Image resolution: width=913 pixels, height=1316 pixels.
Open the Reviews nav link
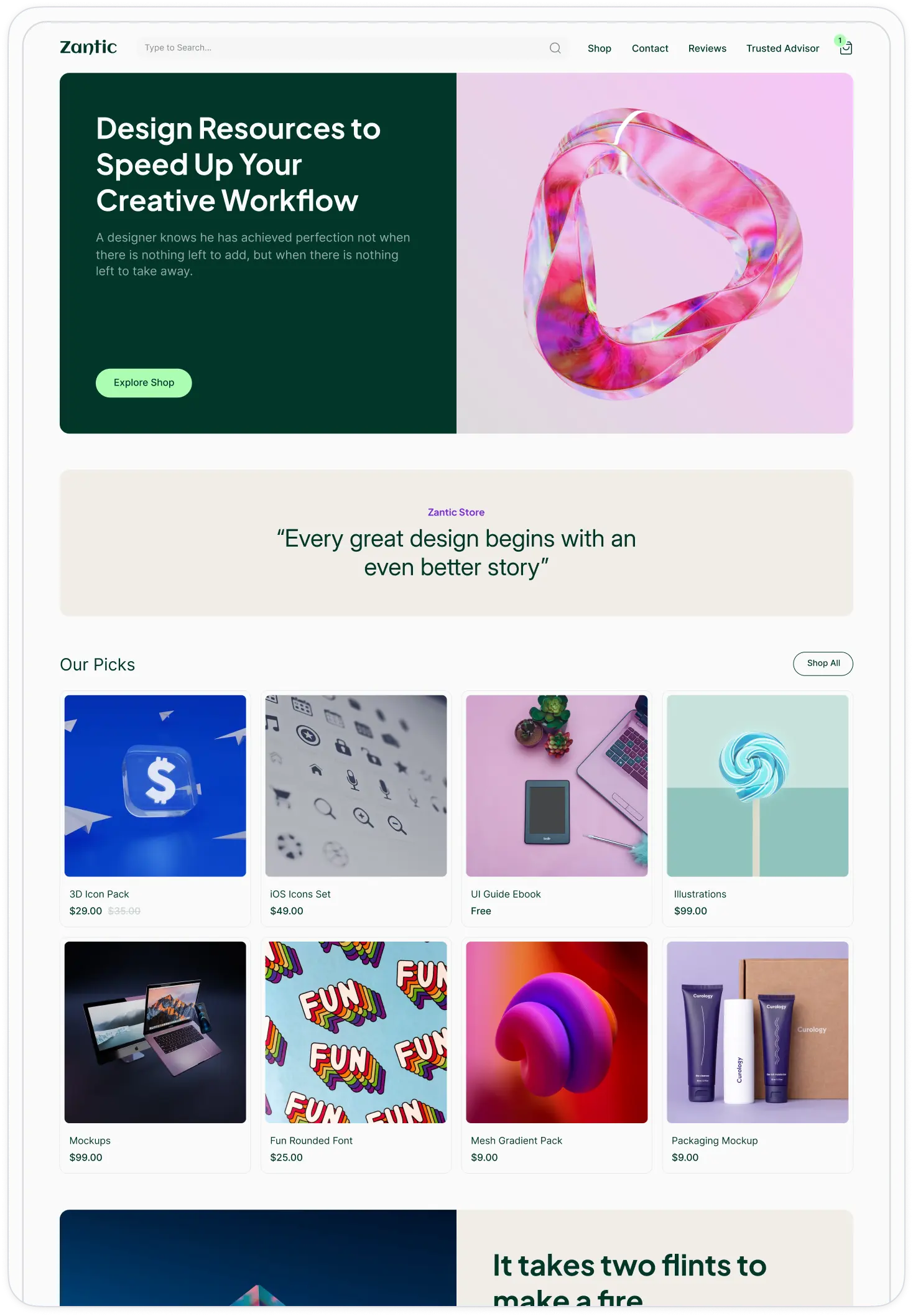click(x=707, y=49)
